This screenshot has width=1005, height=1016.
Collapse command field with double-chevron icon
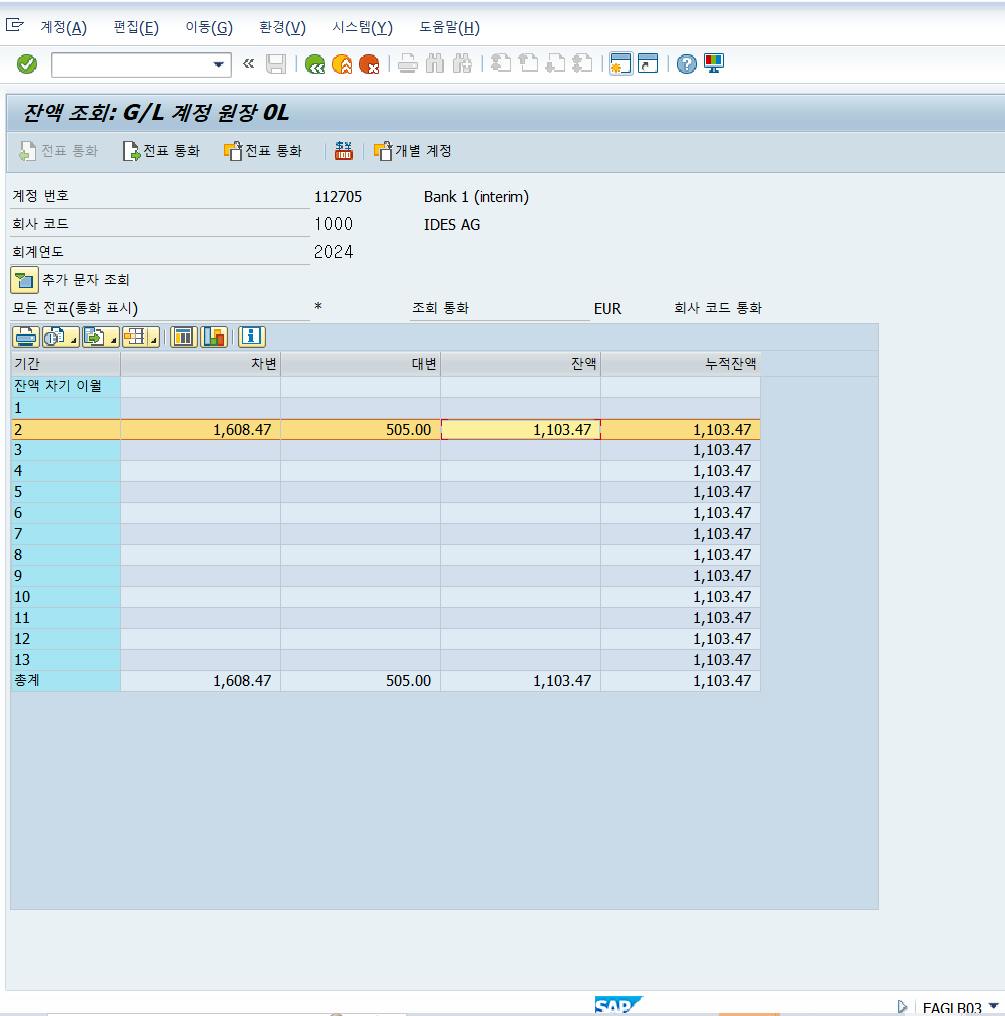pos(249,64)
